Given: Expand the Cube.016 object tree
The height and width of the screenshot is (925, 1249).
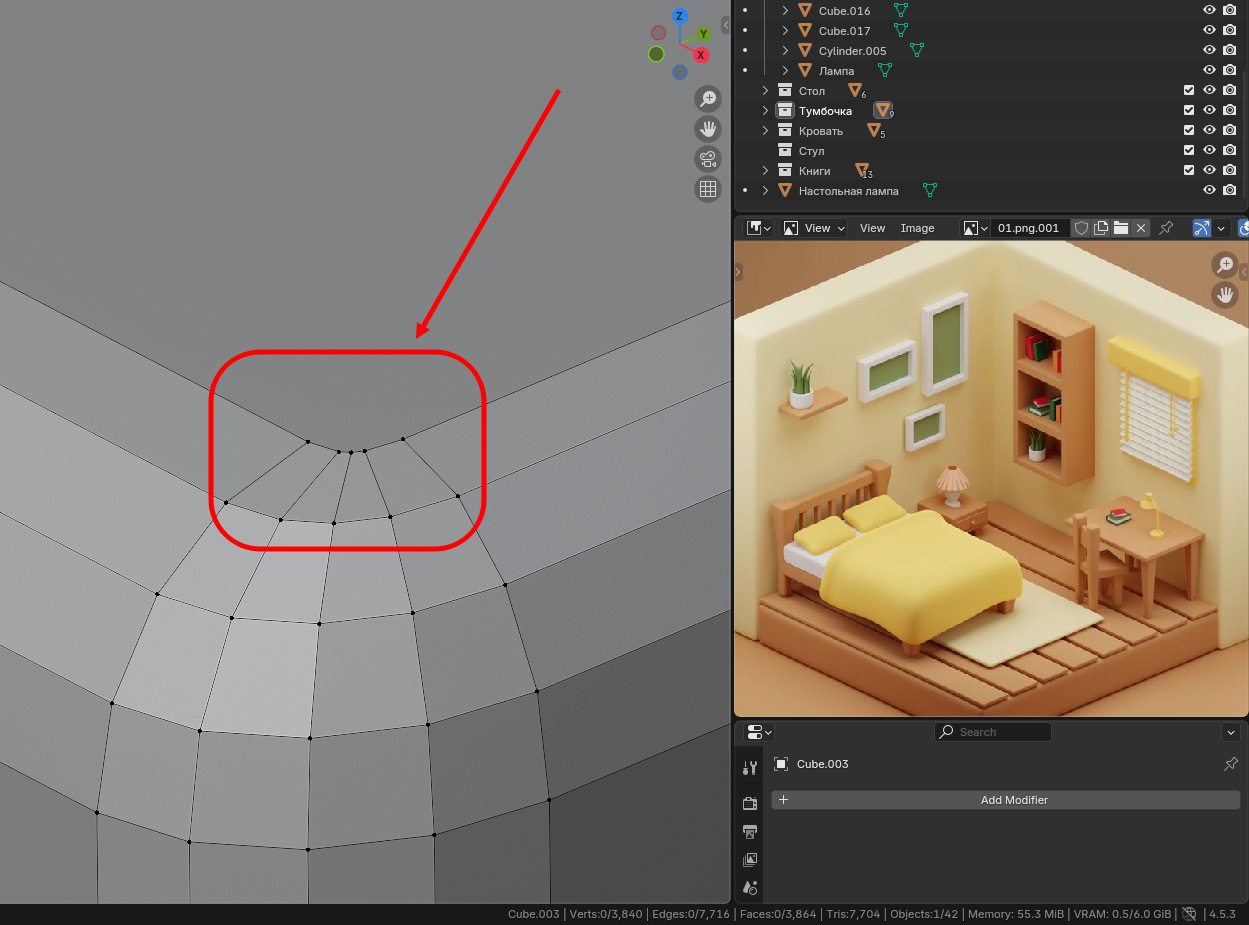Looking at the screenshot, I should [785, 11].
